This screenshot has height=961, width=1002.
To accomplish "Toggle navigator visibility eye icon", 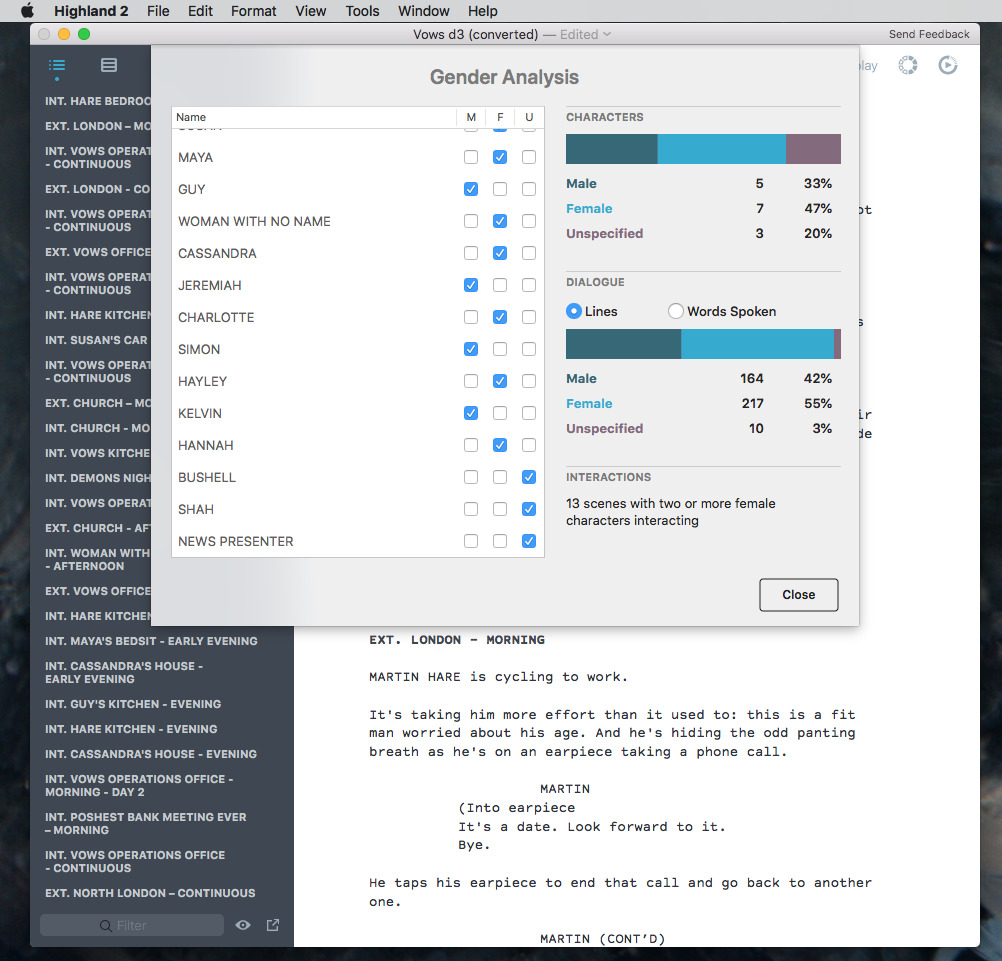I will [243, 925].
